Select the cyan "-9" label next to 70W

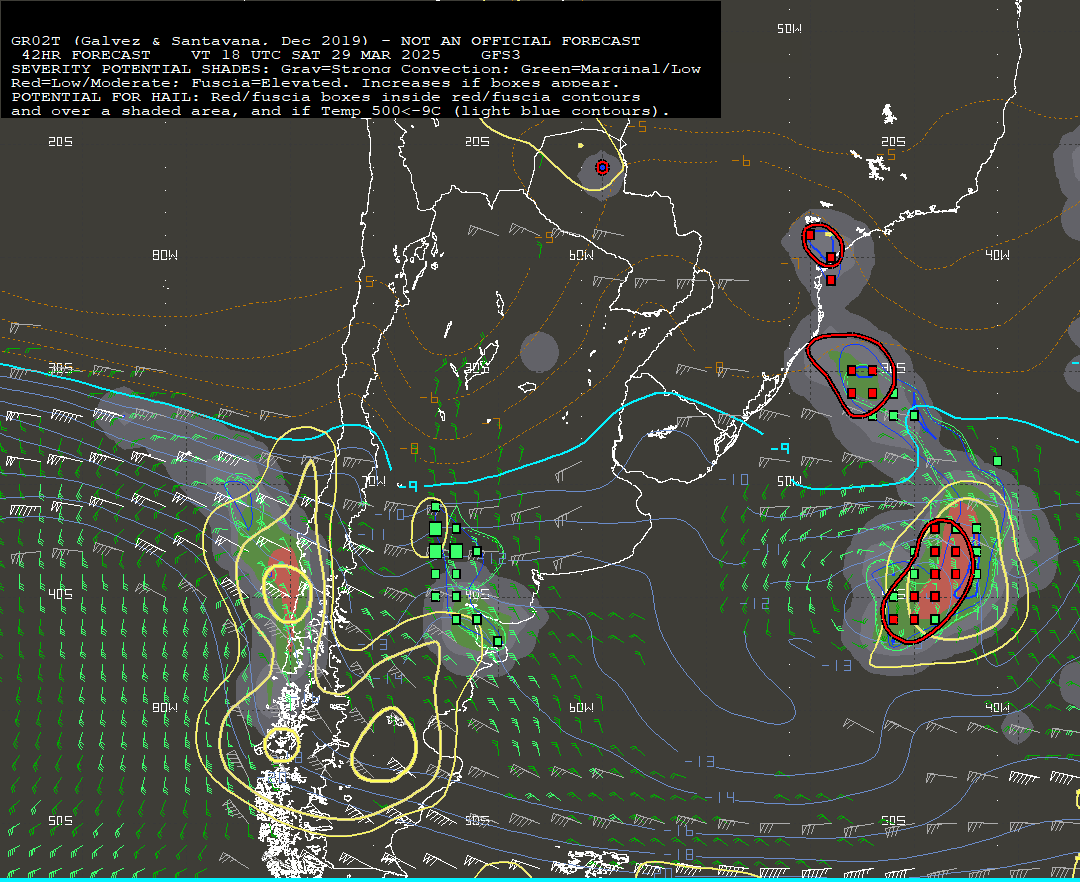tap(408, 486)
